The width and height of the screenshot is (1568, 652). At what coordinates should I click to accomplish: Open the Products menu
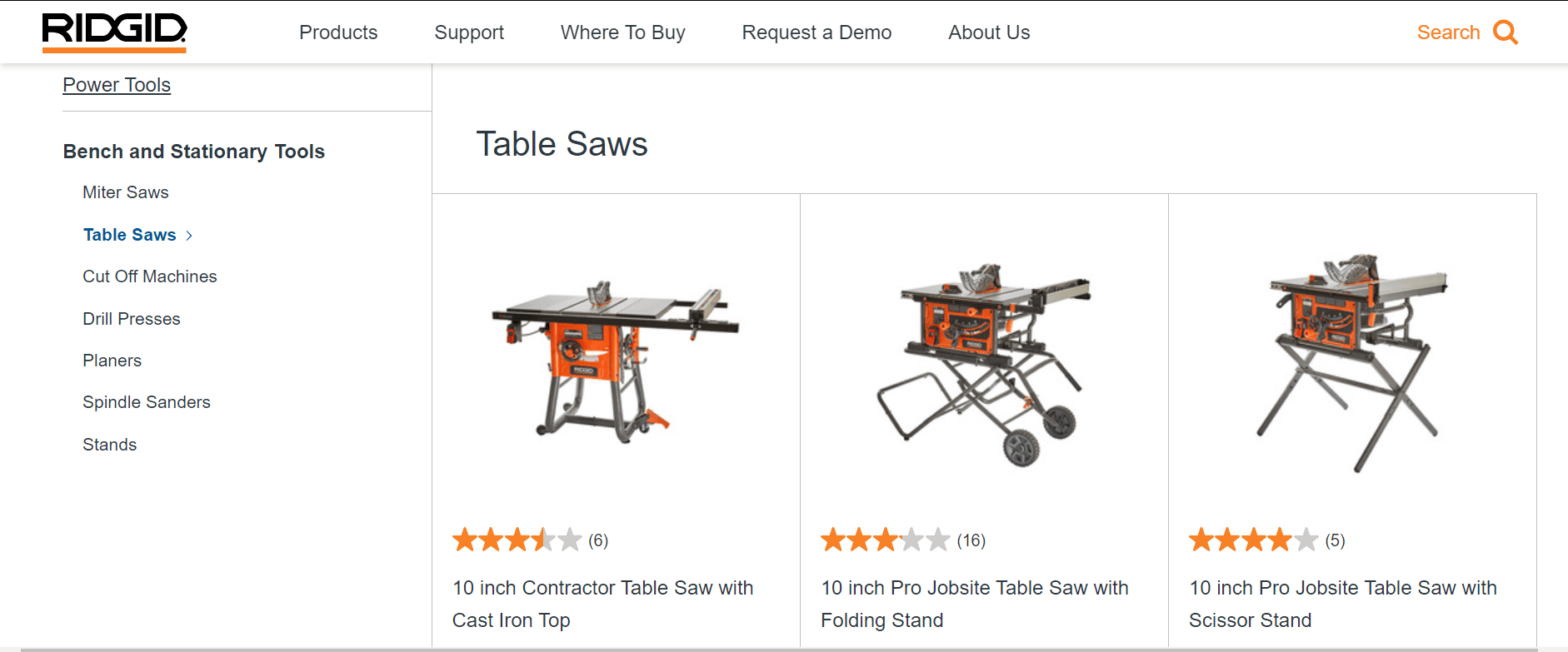pos(338,32)
